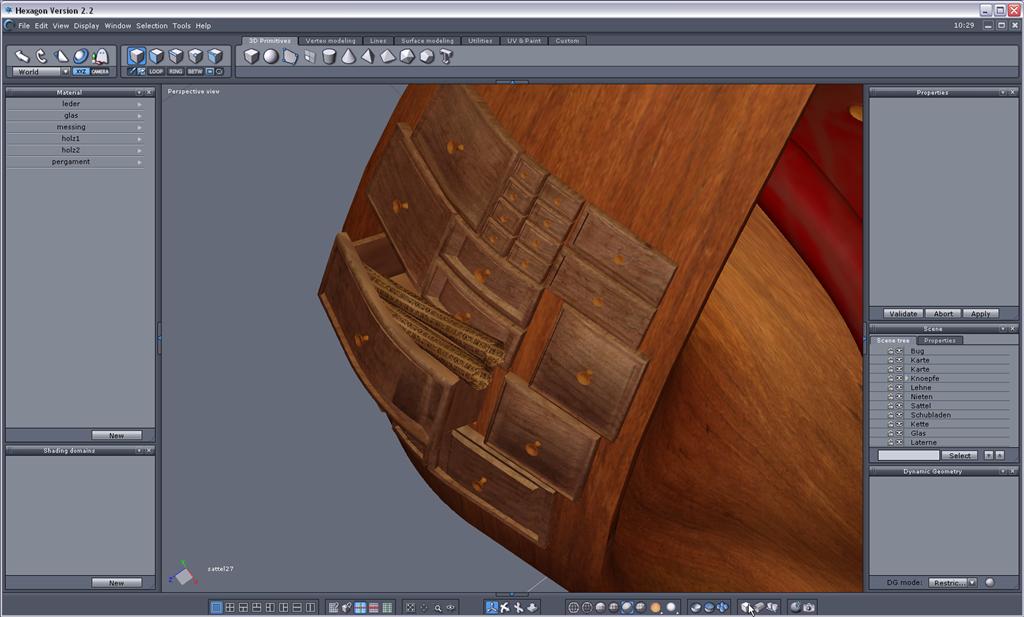This screenshot has height=617, width=1024.
Task: Open the World coordinate dropdown
Action: point(42,72)
